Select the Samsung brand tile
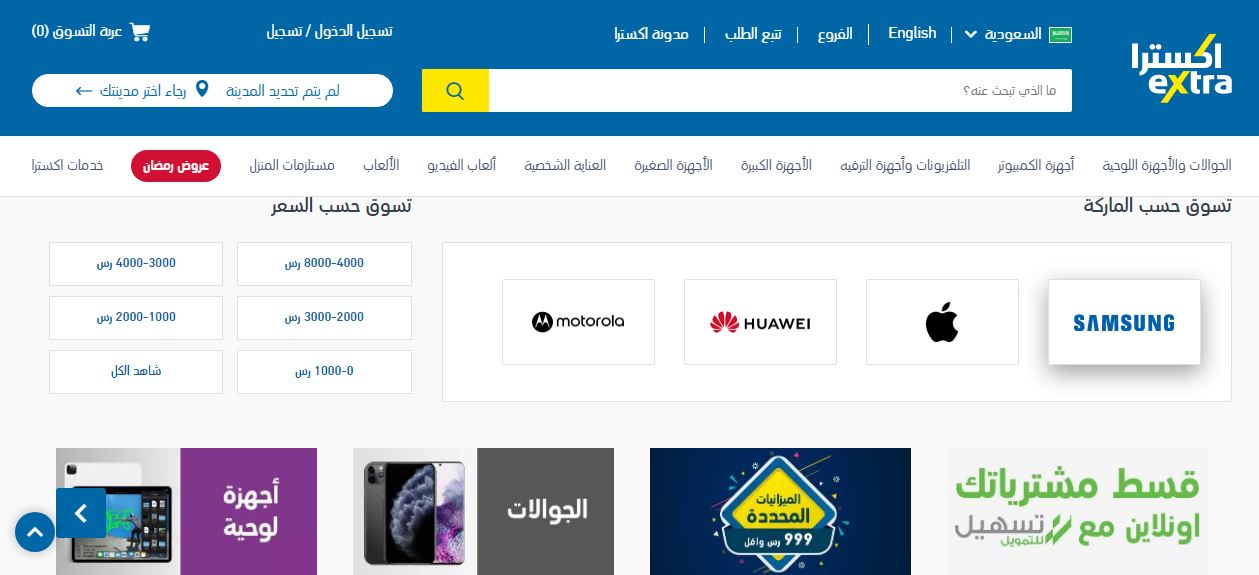This screenshot has height=575, width=1259. pos(1124,322)
